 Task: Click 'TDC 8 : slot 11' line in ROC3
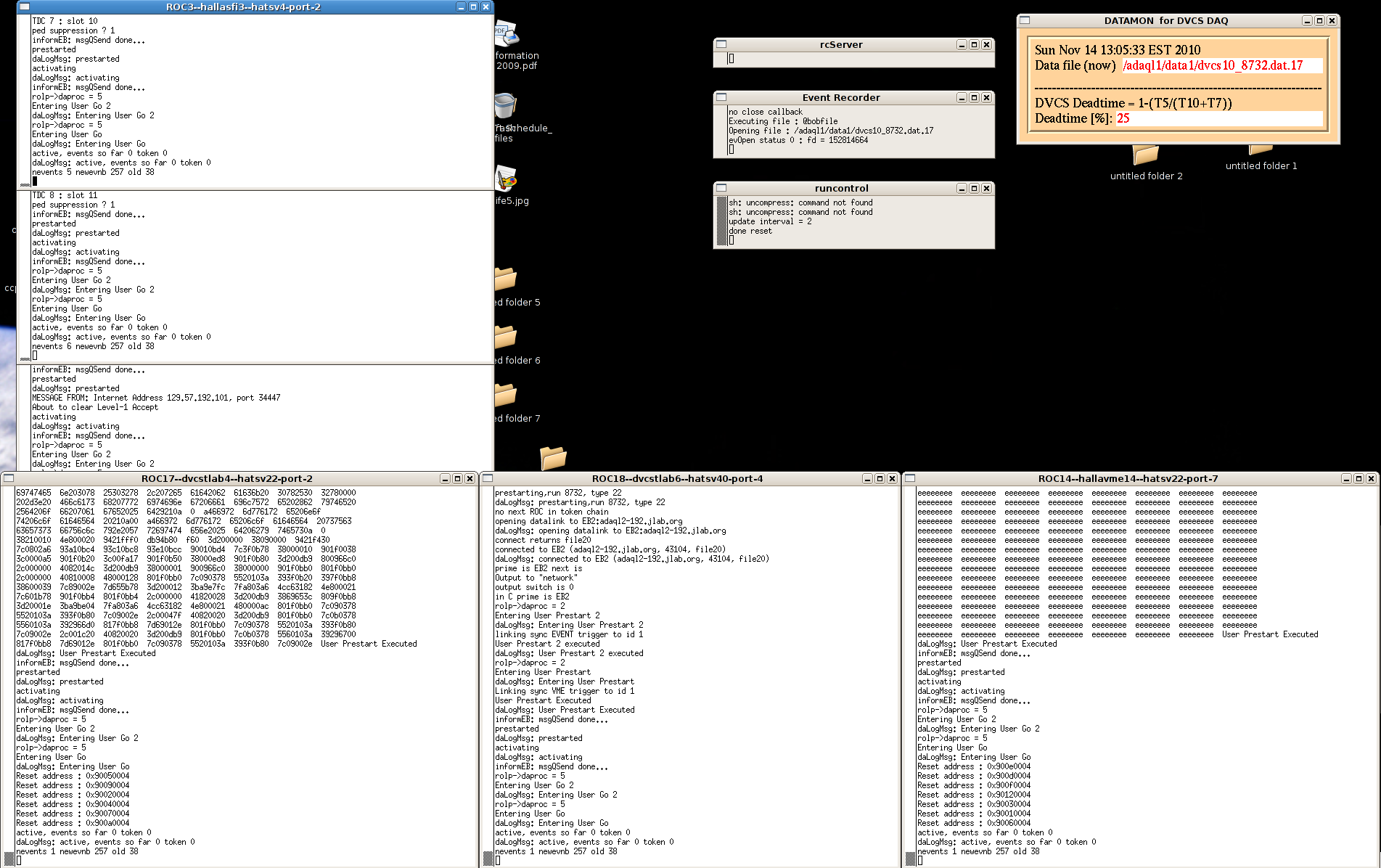(x=65, y=195)
